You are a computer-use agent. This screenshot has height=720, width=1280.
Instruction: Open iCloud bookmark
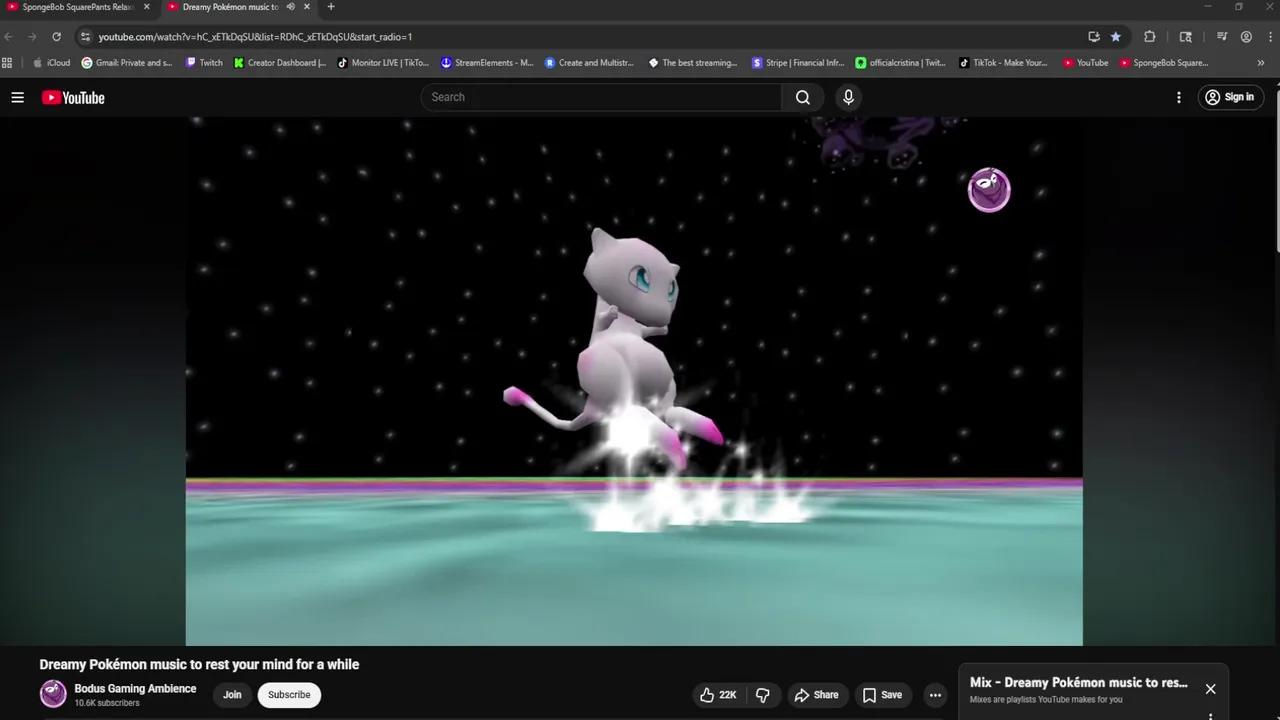pos(52,63)
